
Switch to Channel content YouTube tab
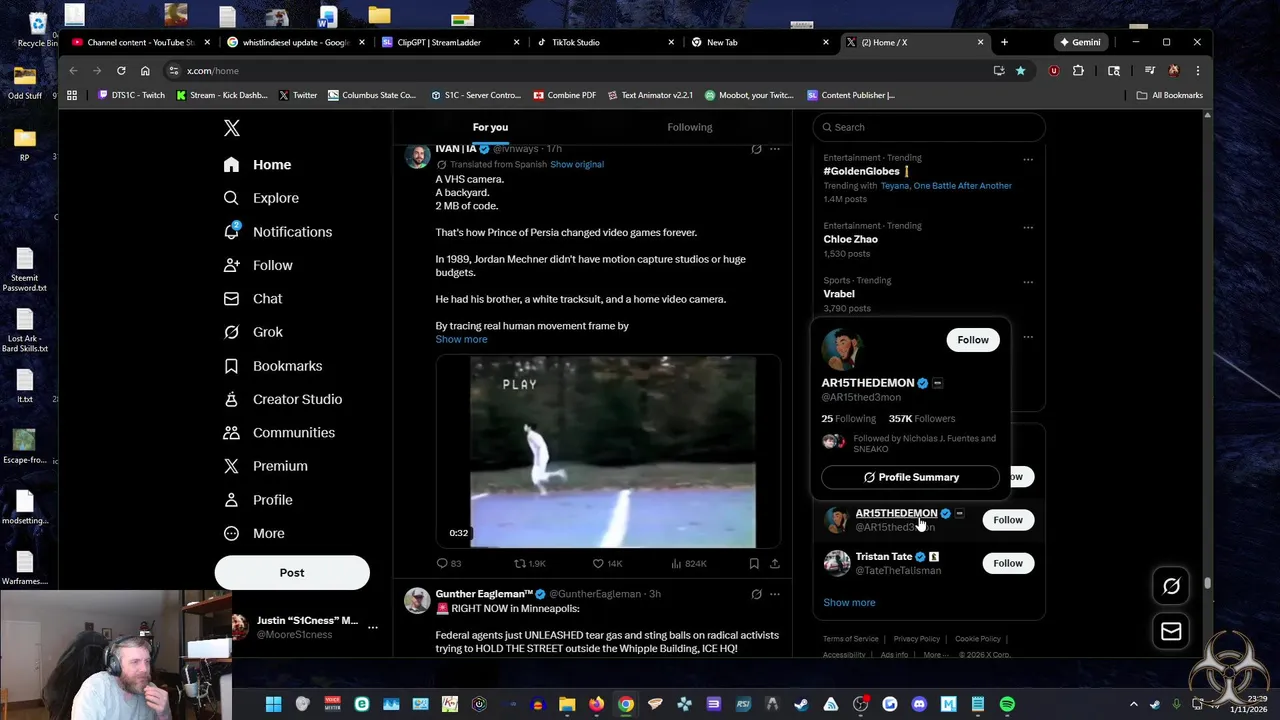coord(140,42)
